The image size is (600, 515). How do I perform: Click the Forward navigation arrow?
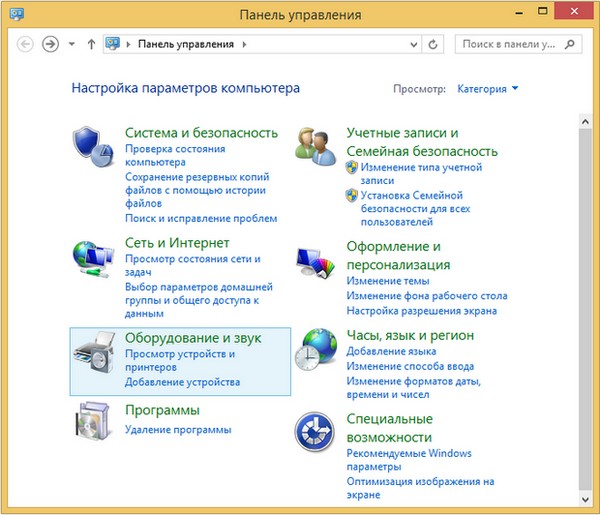(50, 44)
